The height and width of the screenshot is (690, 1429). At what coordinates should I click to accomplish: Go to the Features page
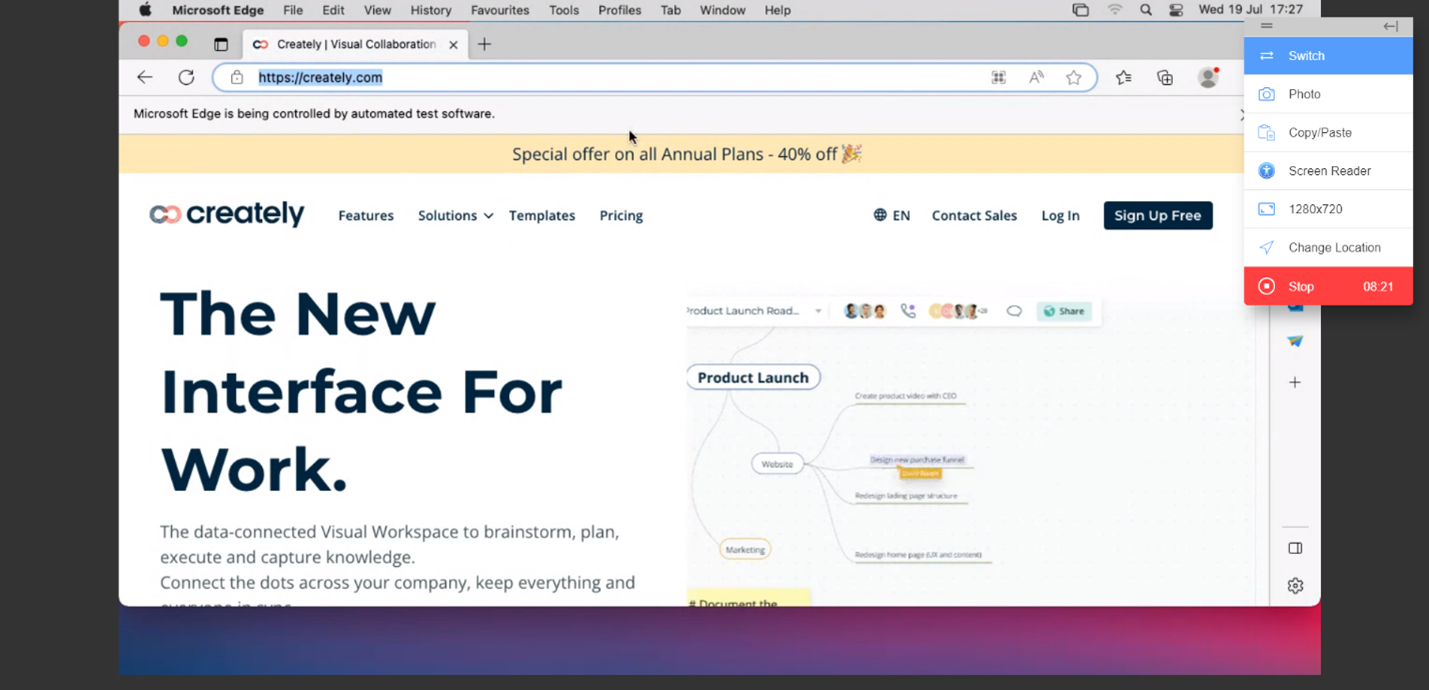(366, 215)
